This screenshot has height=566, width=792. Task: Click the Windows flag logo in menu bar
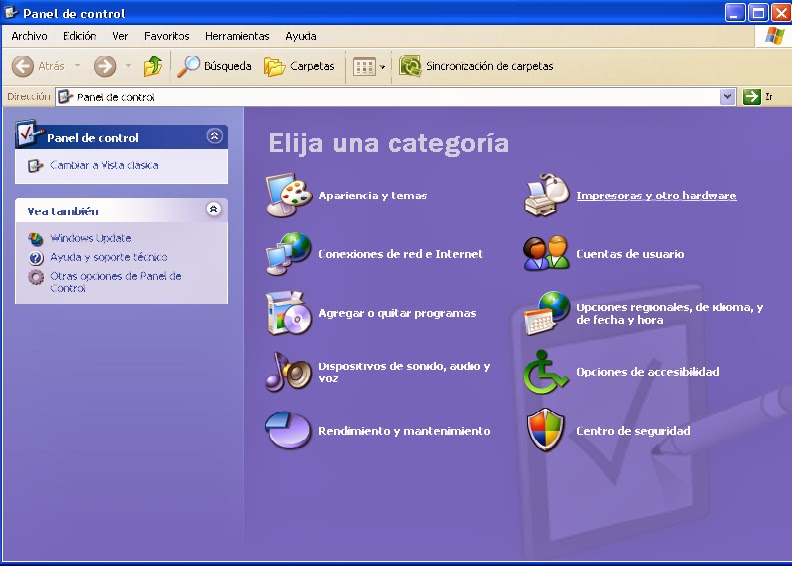tap(774, 36)
